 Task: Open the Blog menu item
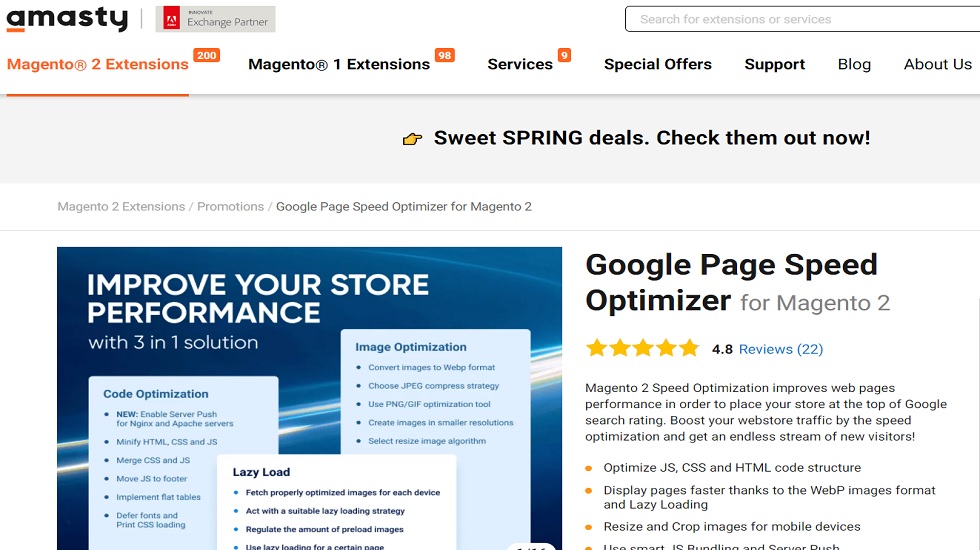pos(854,64)
